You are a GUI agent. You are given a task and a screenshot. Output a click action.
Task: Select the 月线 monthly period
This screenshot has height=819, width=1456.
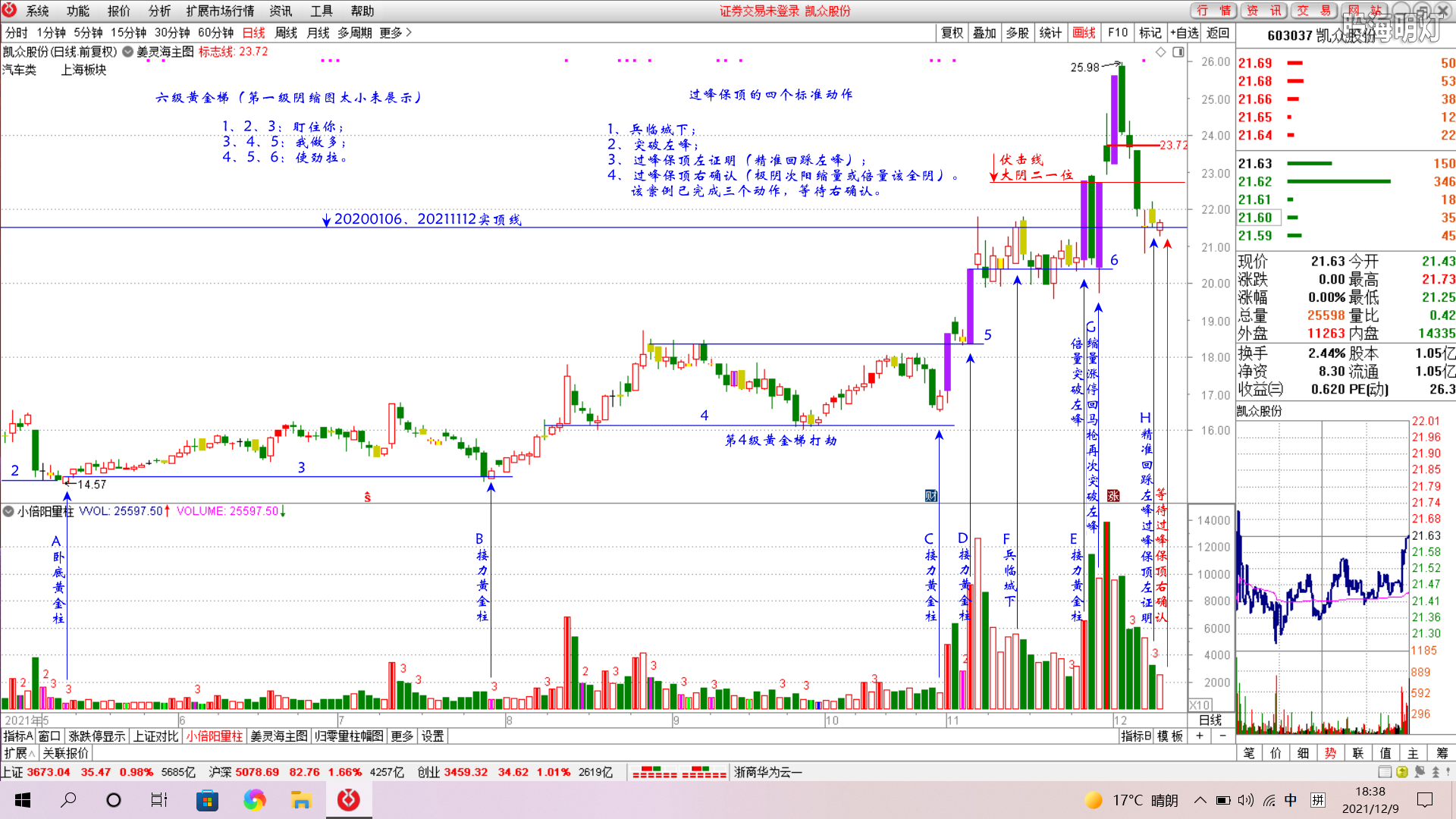(318, 33)
